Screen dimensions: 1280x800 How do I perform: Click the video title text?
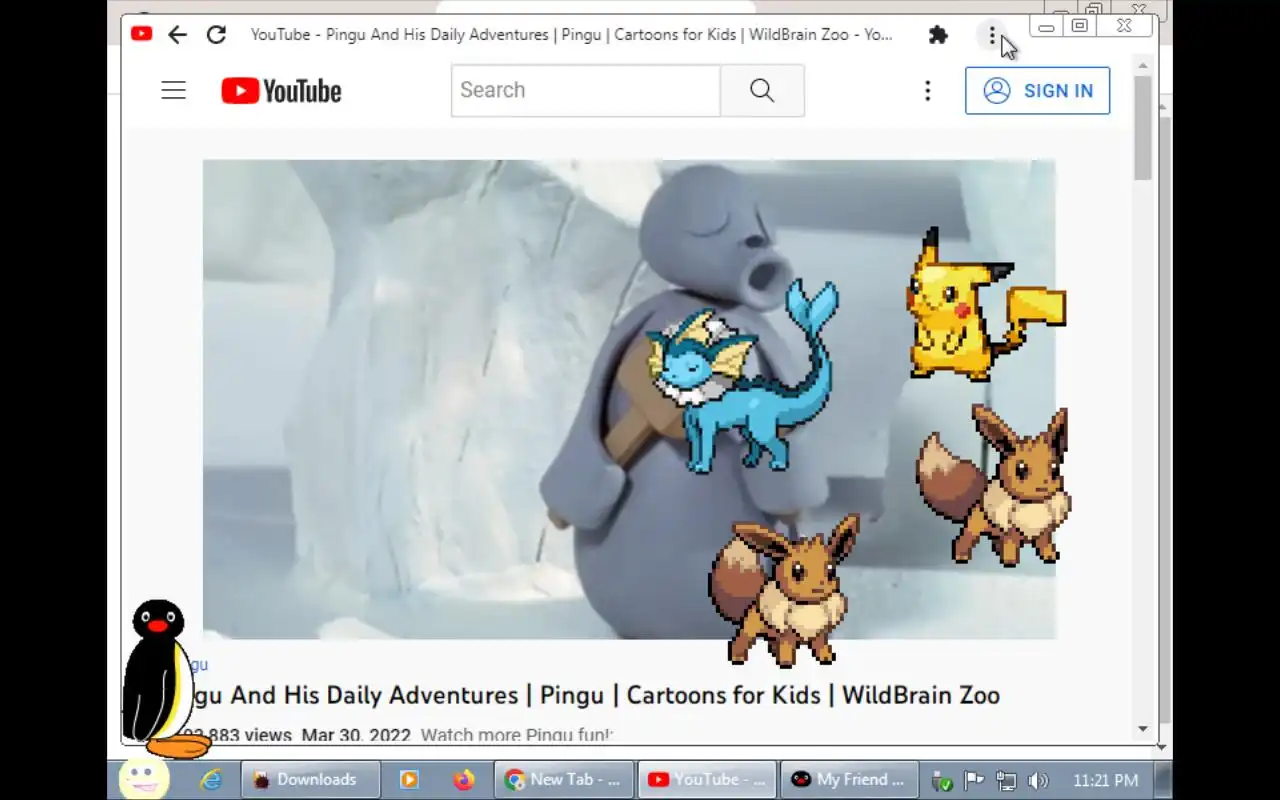(x=596, y=695)
